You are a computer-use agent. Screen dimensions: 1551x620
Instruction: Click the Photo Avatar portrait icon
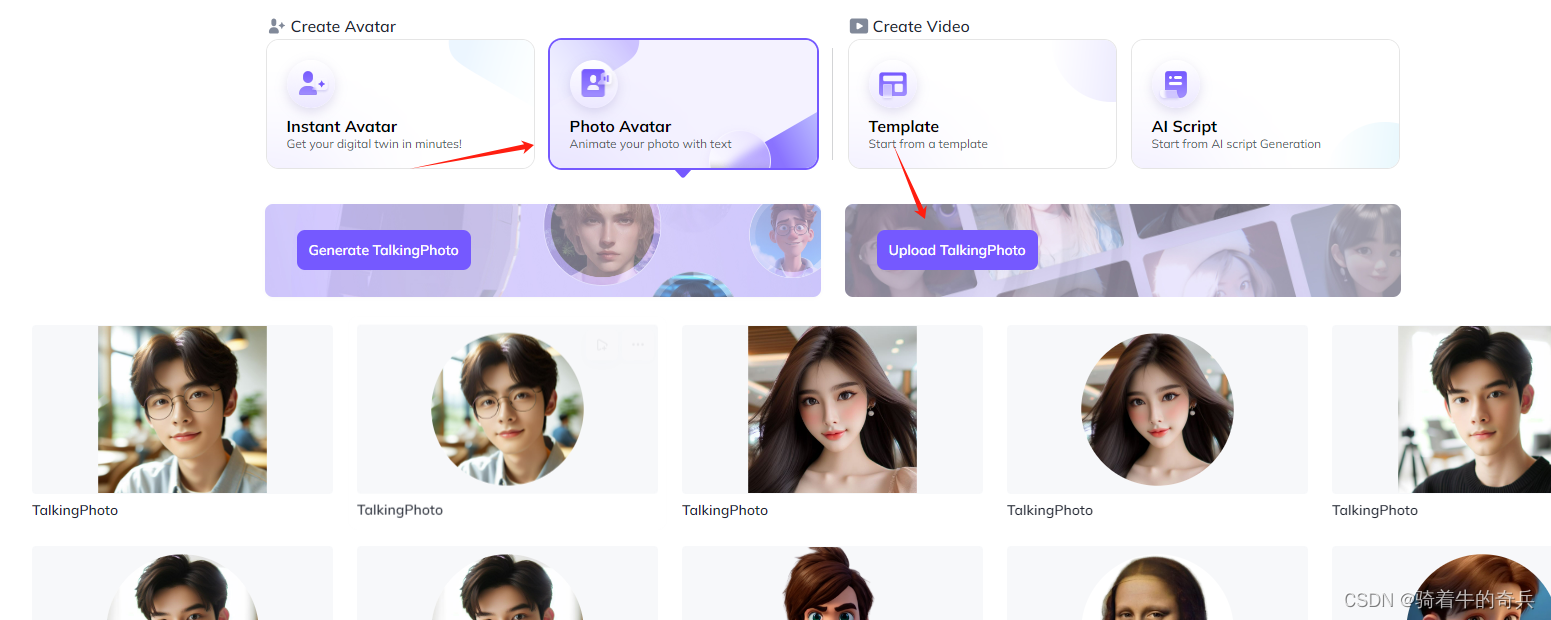[594, 84]
